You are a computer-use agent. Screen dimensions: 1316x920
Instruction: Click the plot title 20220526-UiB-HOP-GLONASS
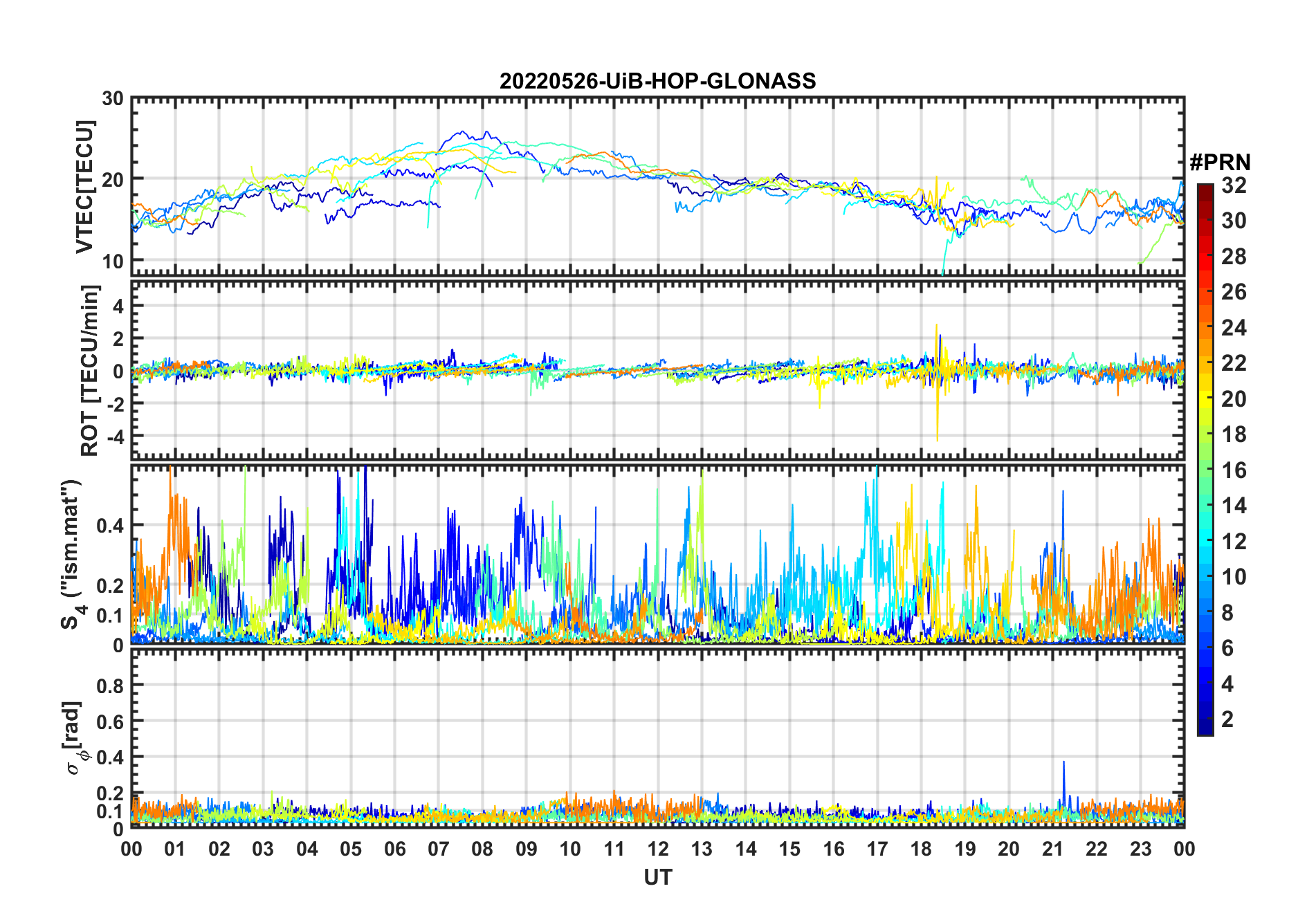[x=657, y=82]
